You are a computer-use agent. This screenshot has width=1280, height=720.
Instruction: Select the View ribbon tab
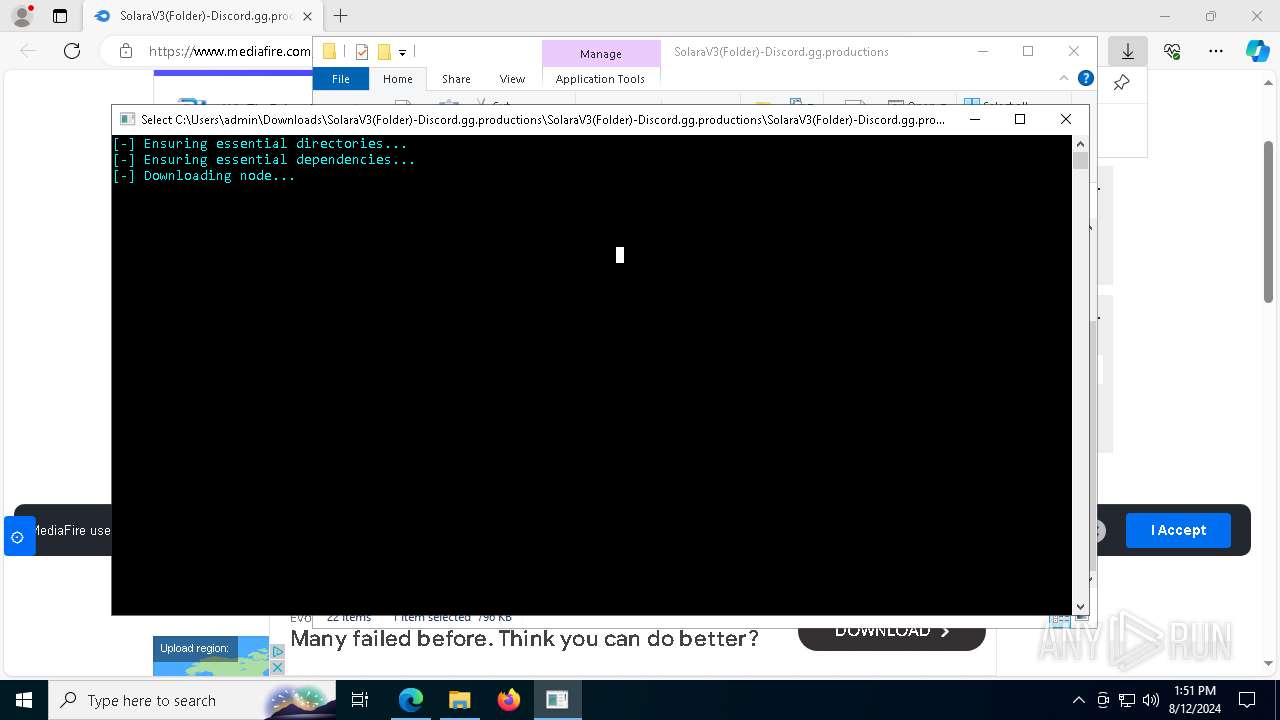pos(512,79)
